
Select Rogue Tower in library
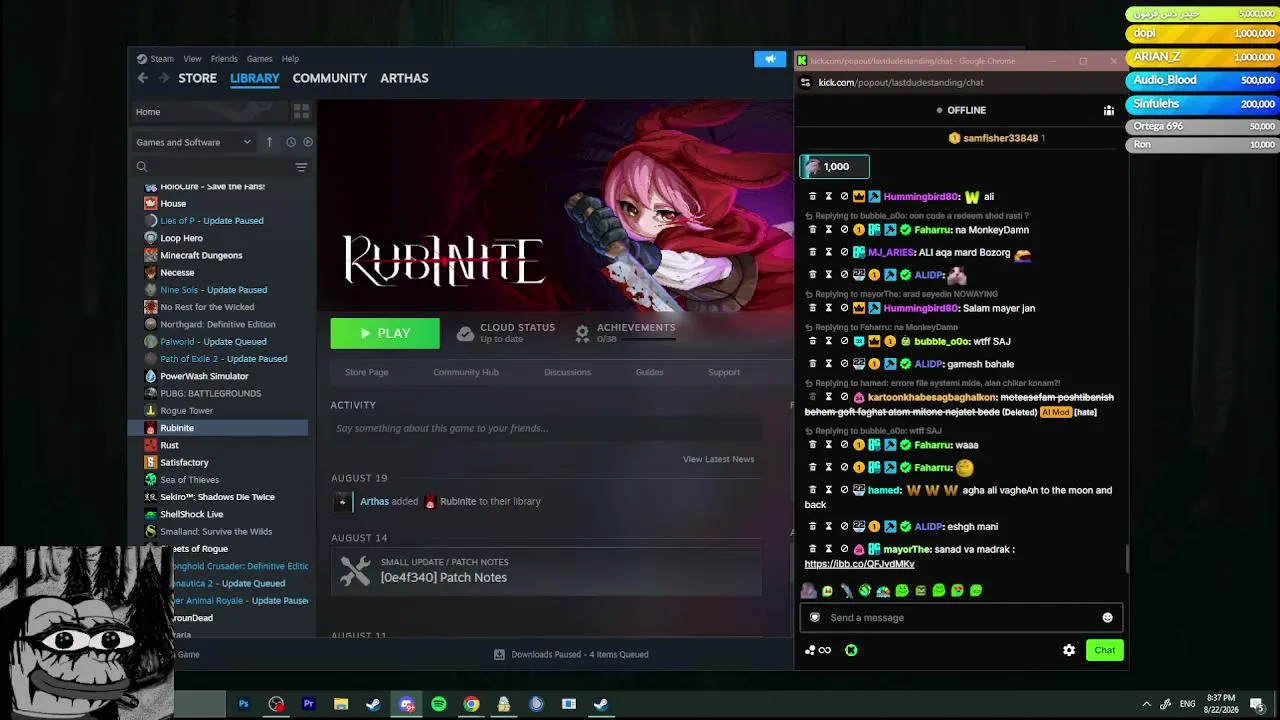point(186,410)
